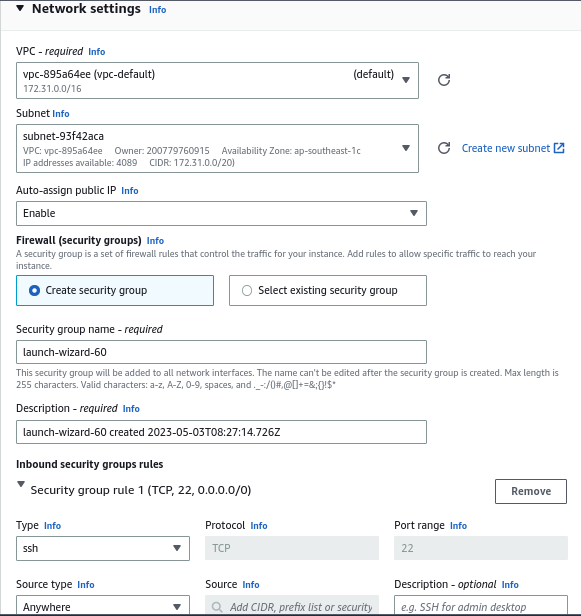Choose Select existing security group

pos(328,290)
